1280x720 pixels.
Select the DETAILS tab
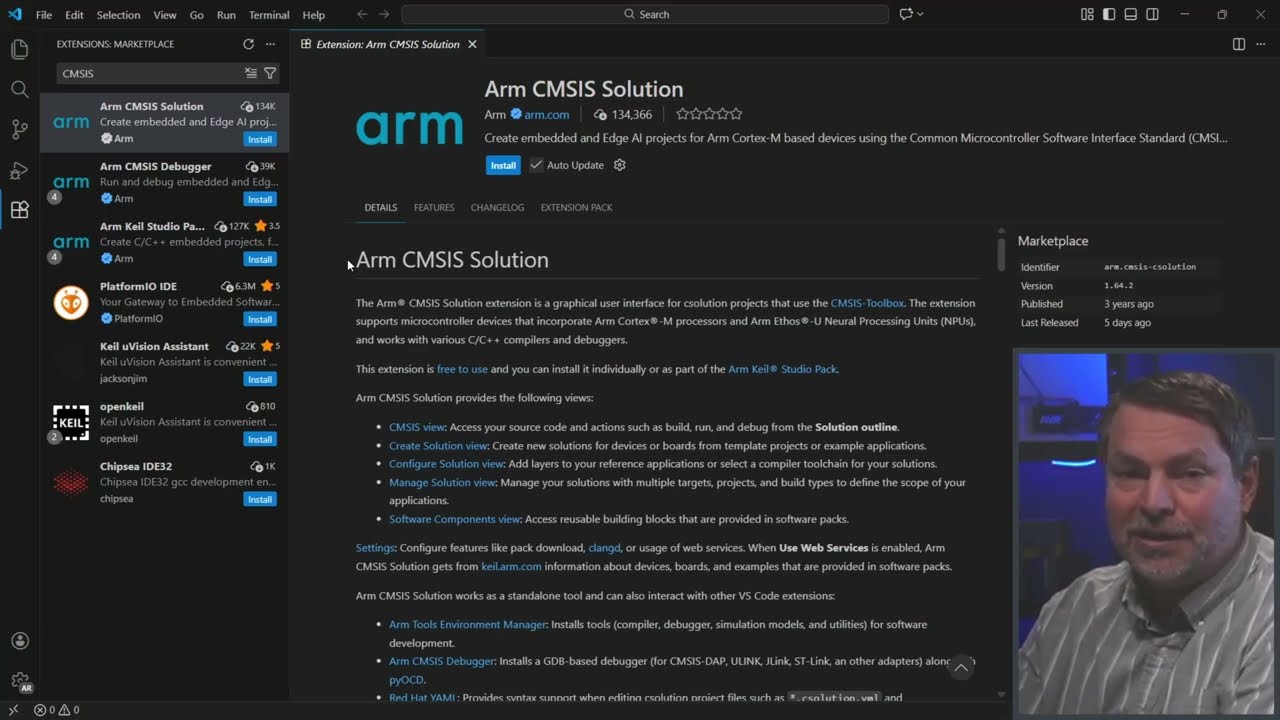(x=380, y=208)
